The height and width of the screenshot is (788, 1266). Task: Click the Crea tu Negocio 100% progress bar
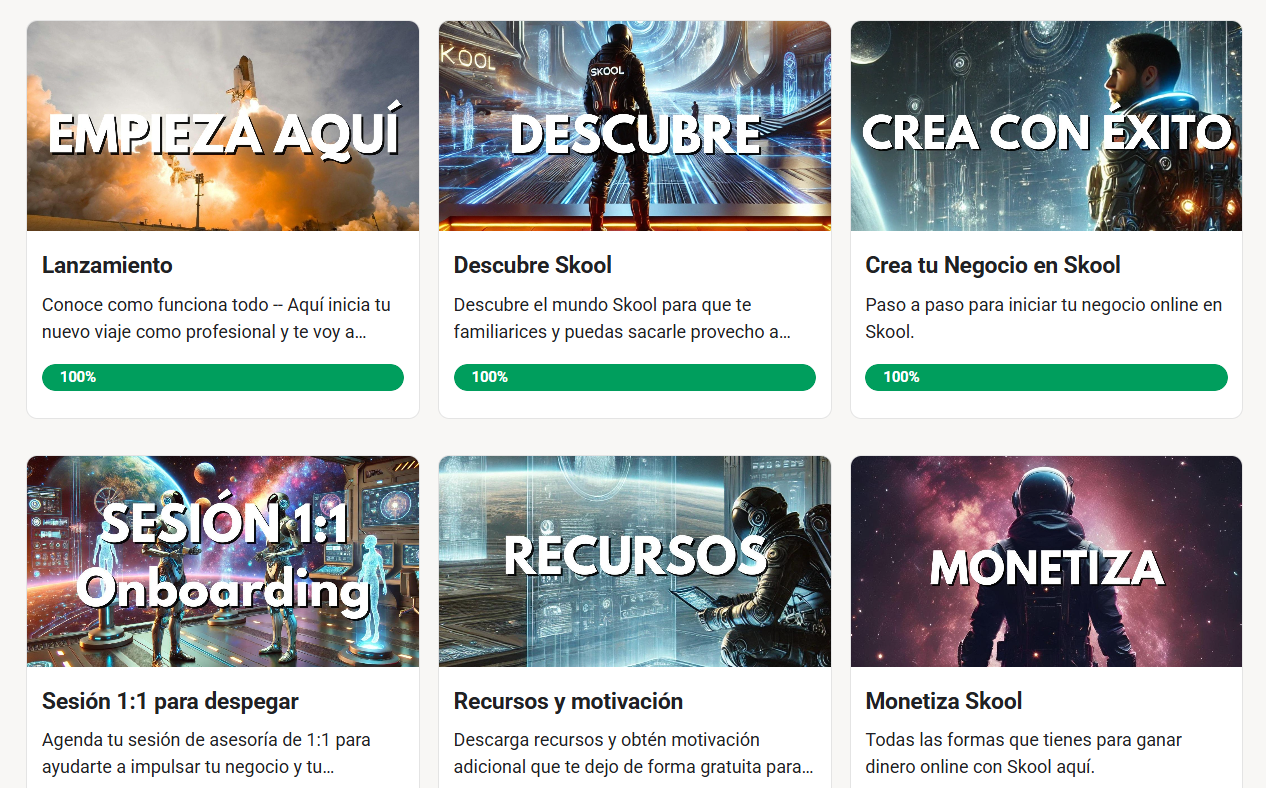click(x=1046, y=377)
